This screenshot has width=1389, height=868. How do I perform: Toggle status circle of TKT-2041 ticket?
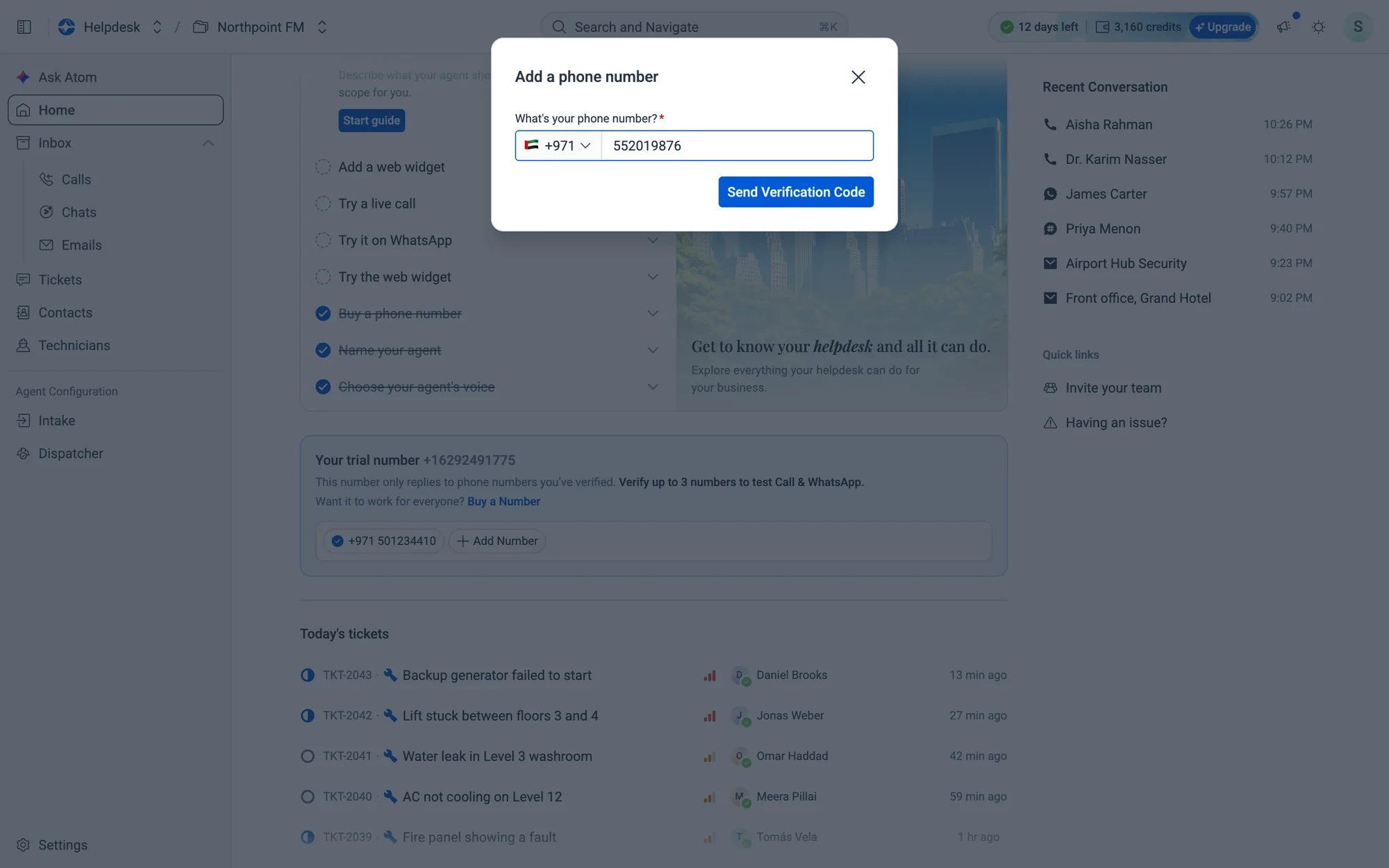pos(308,756)
